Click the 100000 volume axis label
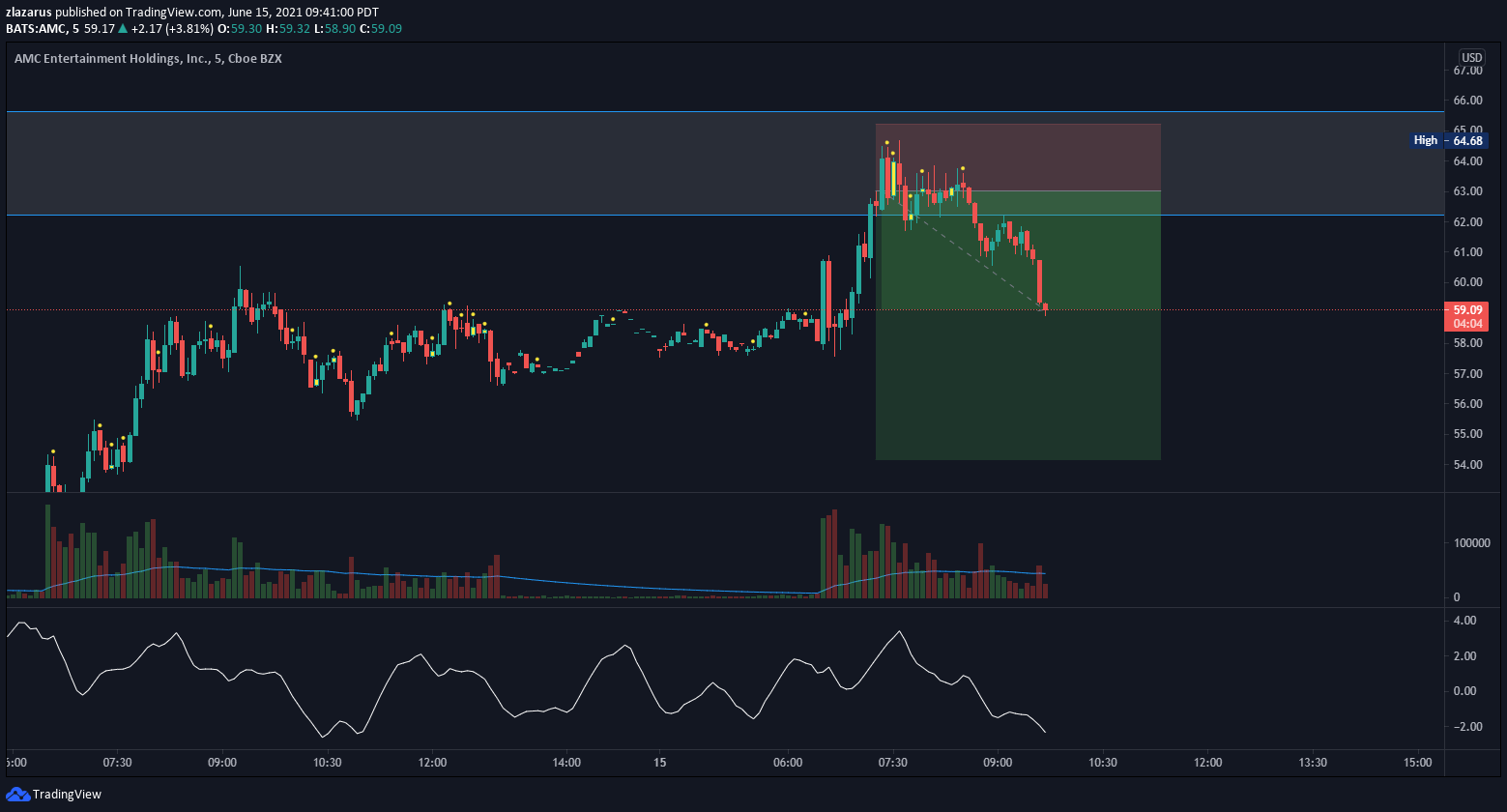The image size is (1507, 812). pos(1472,543)
